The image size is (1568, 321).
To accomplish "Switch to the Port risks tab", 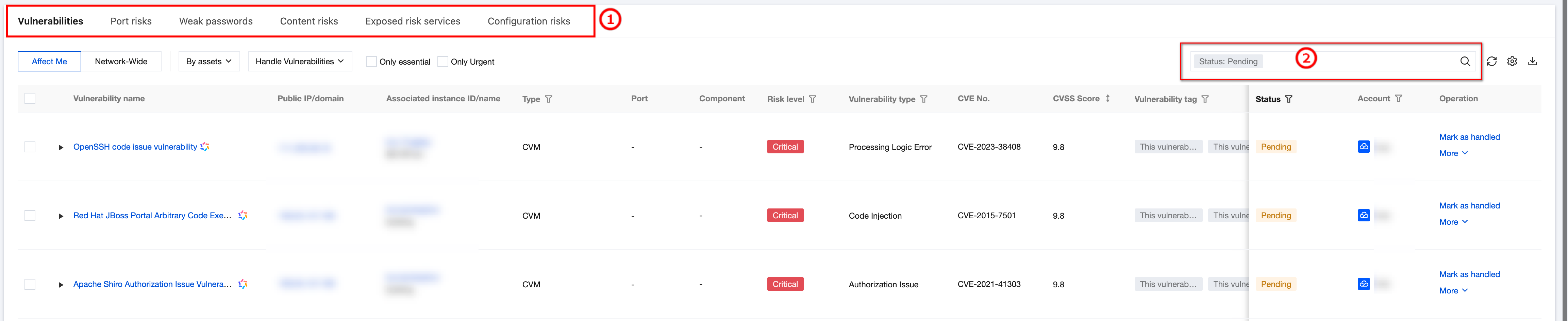I will pyautogui.click(x=131, y=21).
